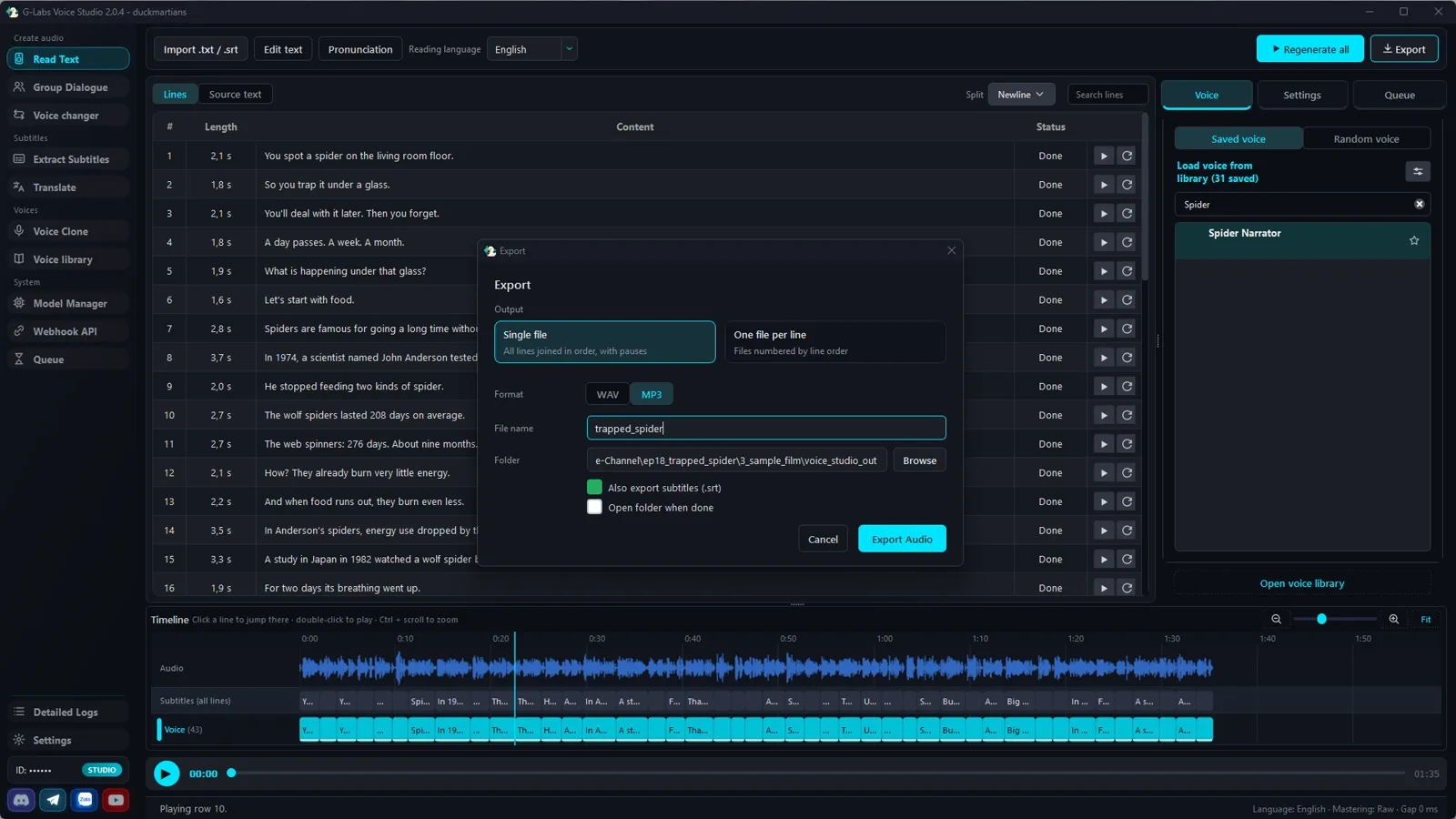Adjust the timeline zoom slider
Screen dimensions: 1456x819
[1334, 619]
